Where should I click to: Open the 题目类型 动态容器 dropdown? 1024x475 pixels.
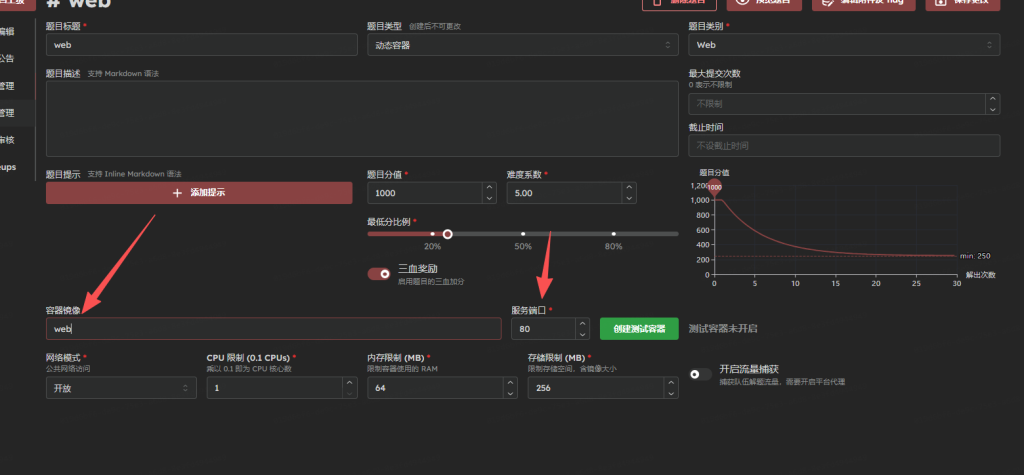(522, 45)
